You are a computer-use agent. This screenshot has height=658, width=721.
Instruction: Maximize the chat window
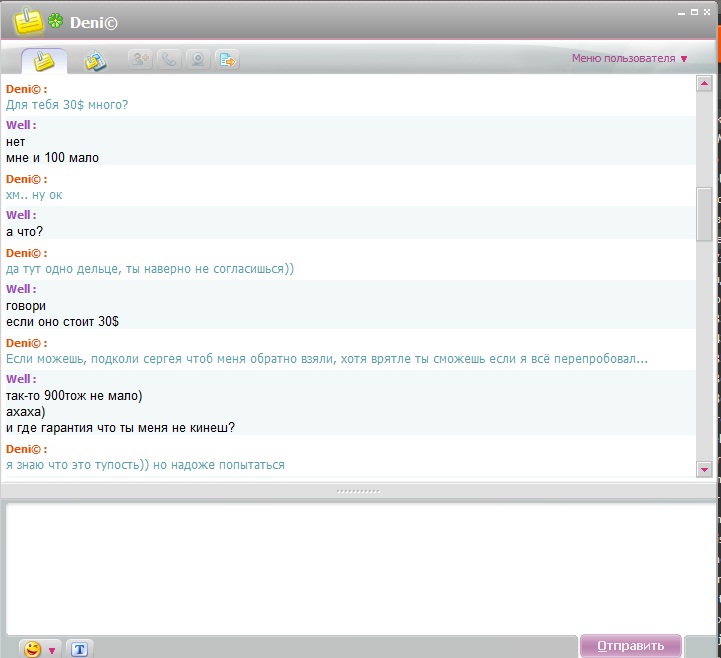[694, 12]
